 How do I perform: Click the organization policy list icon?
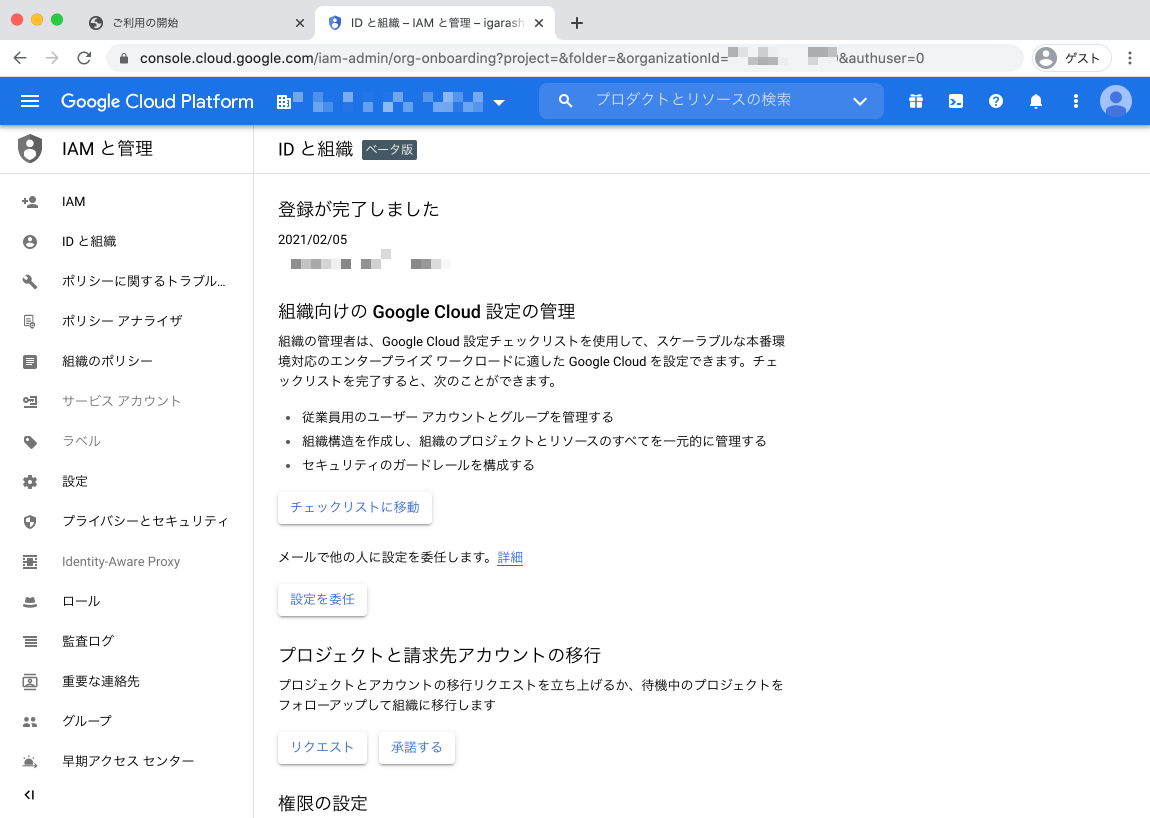30,362
